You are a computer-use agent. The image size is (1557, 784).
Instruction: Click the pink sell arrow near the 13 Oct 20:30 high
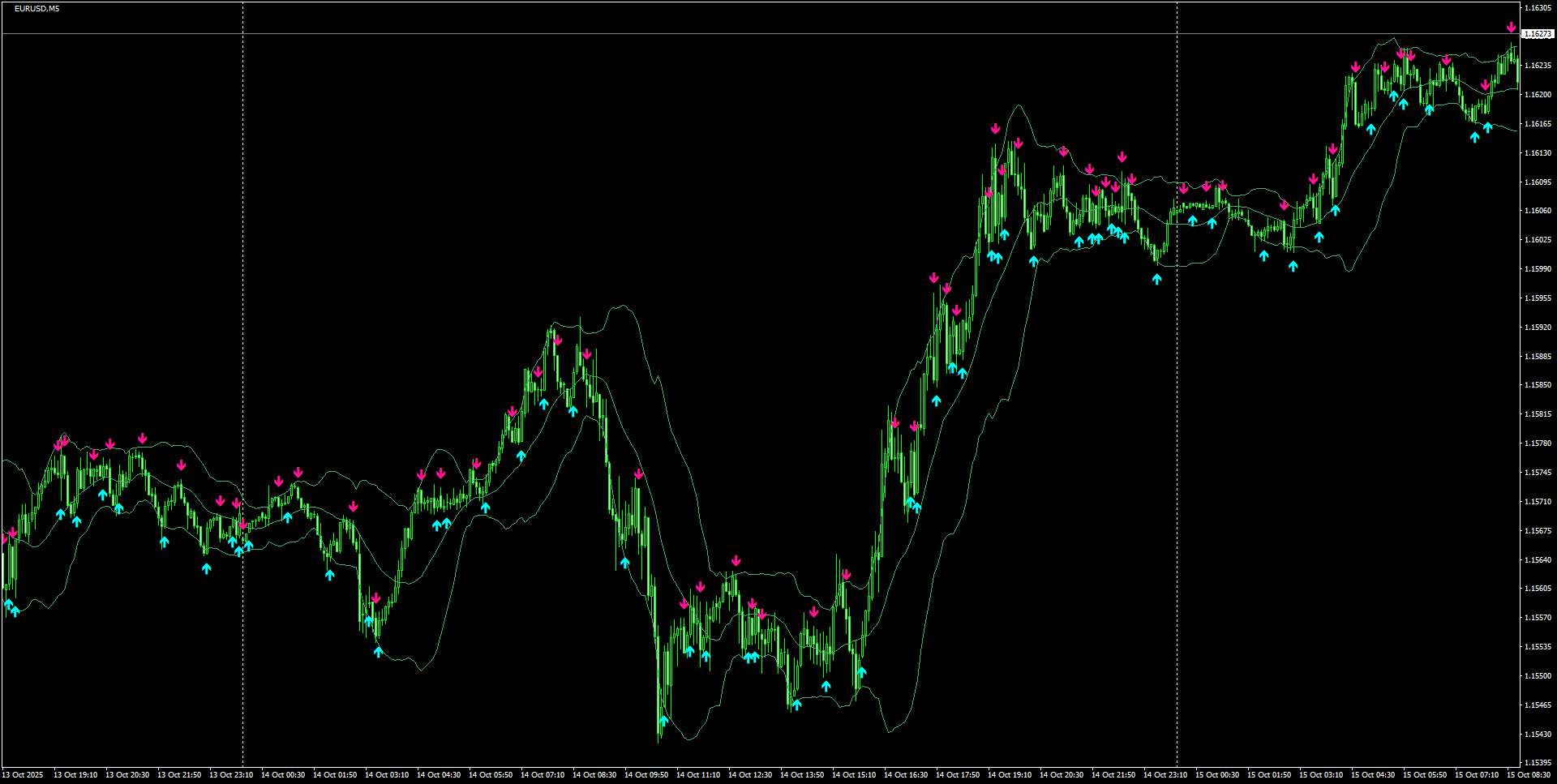(x=110, y=443)
